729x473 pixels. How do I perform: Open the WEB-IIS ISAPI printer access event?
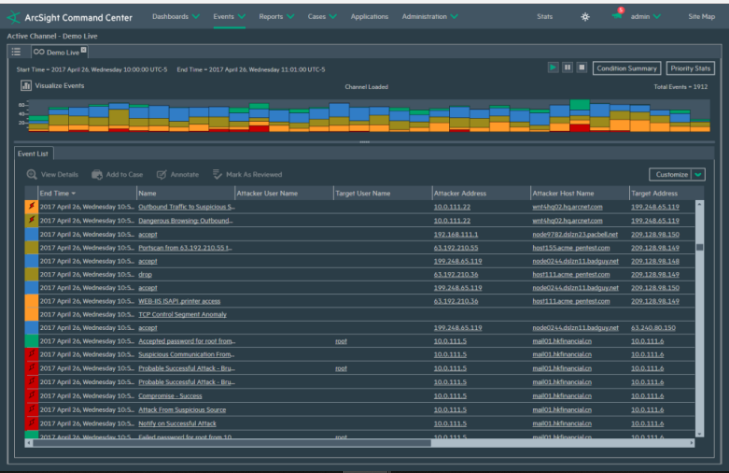pos(179,301)
